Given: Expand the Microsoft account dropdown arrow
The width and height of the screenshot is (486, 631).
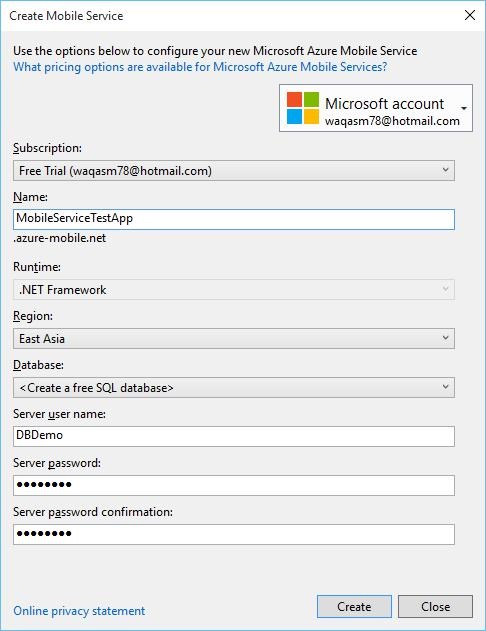Looking at the screenshot, I should [464, 108].
